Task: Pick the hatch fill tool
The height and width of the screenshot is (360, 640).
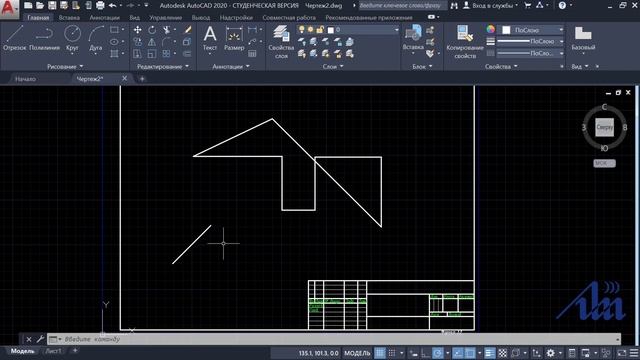Action: point(114,53)
